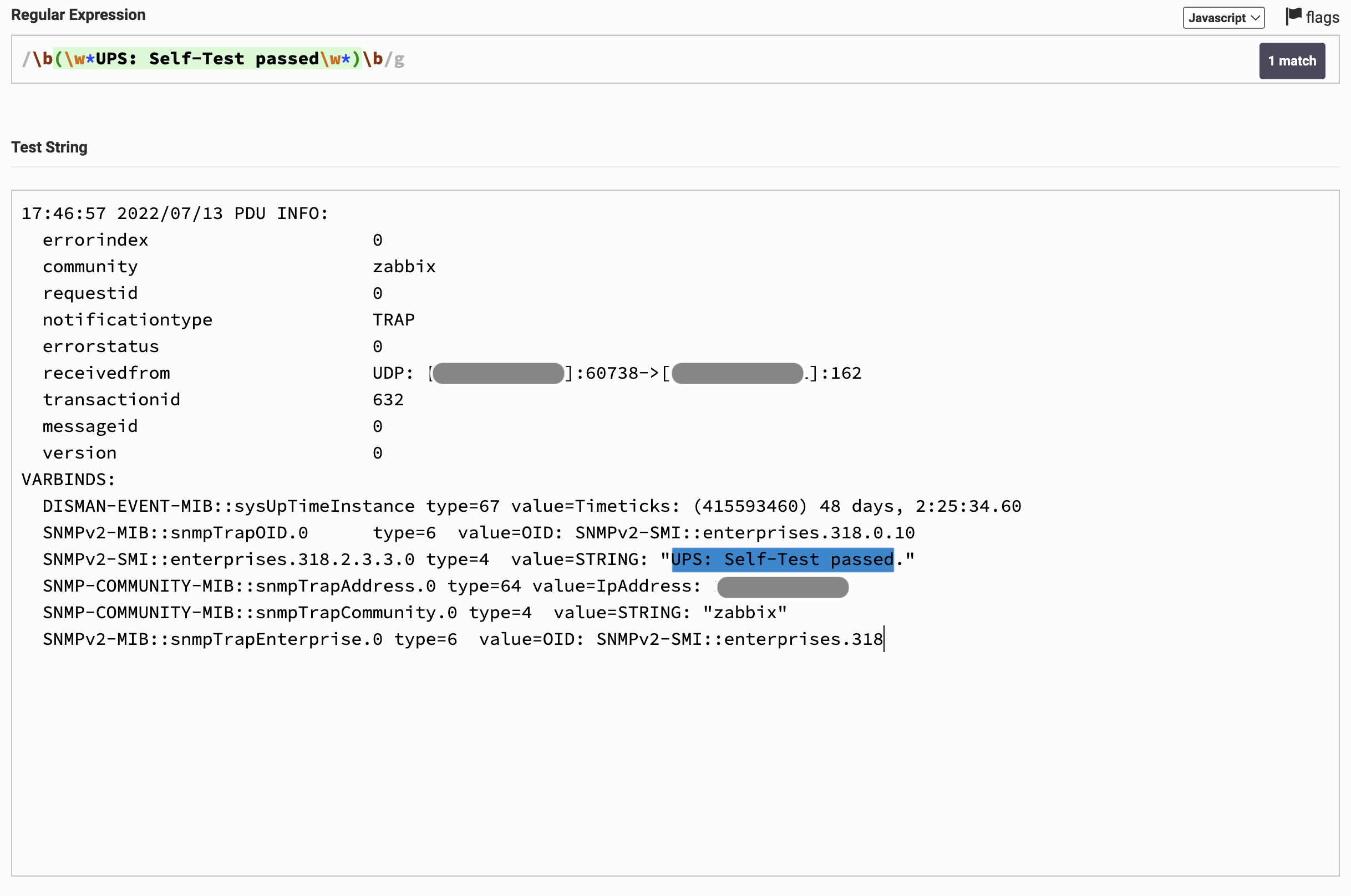Image resolution: width=1351 pixels, height=896 pixels.
Task: Click the flags icon
Action: pos(1293,16)
